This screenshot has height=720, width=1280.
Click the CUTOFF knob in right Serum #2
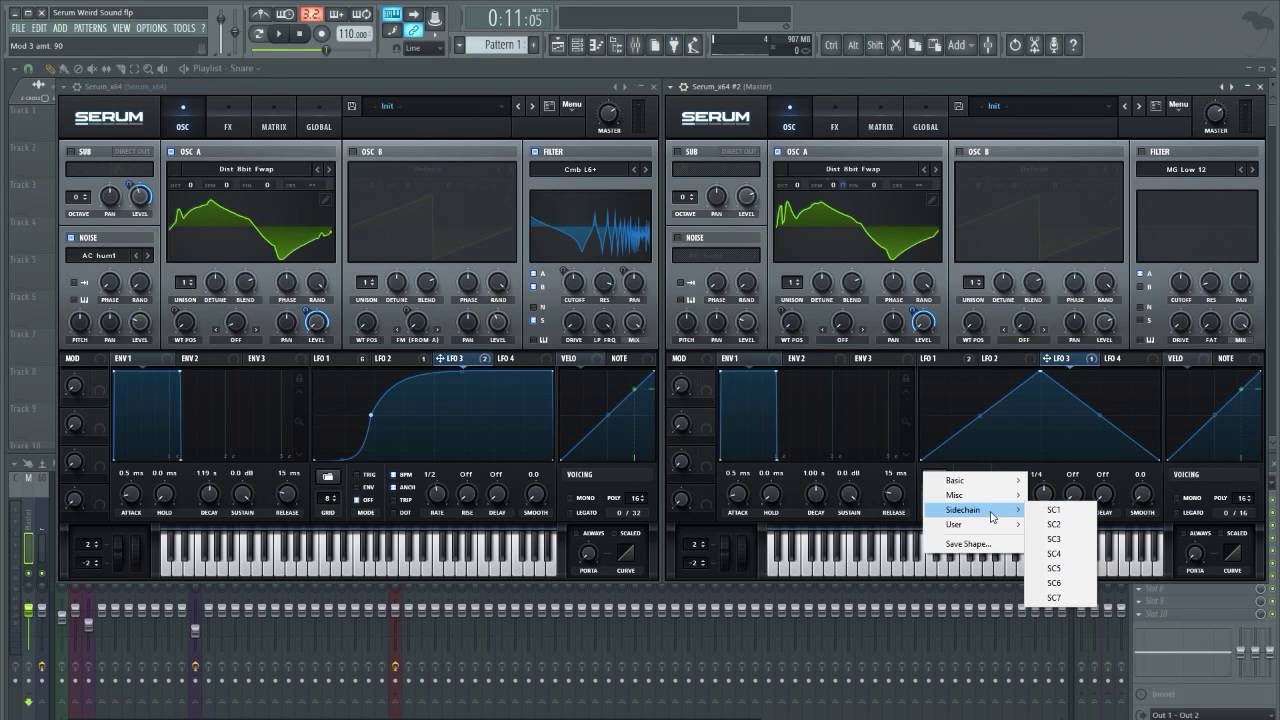coord(1181,283)
